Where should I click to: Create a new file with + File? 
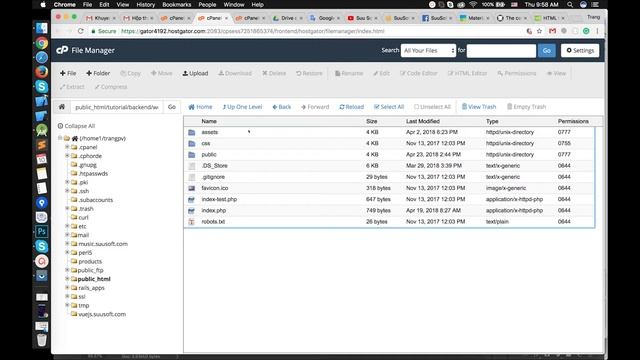tap(68, 73)
